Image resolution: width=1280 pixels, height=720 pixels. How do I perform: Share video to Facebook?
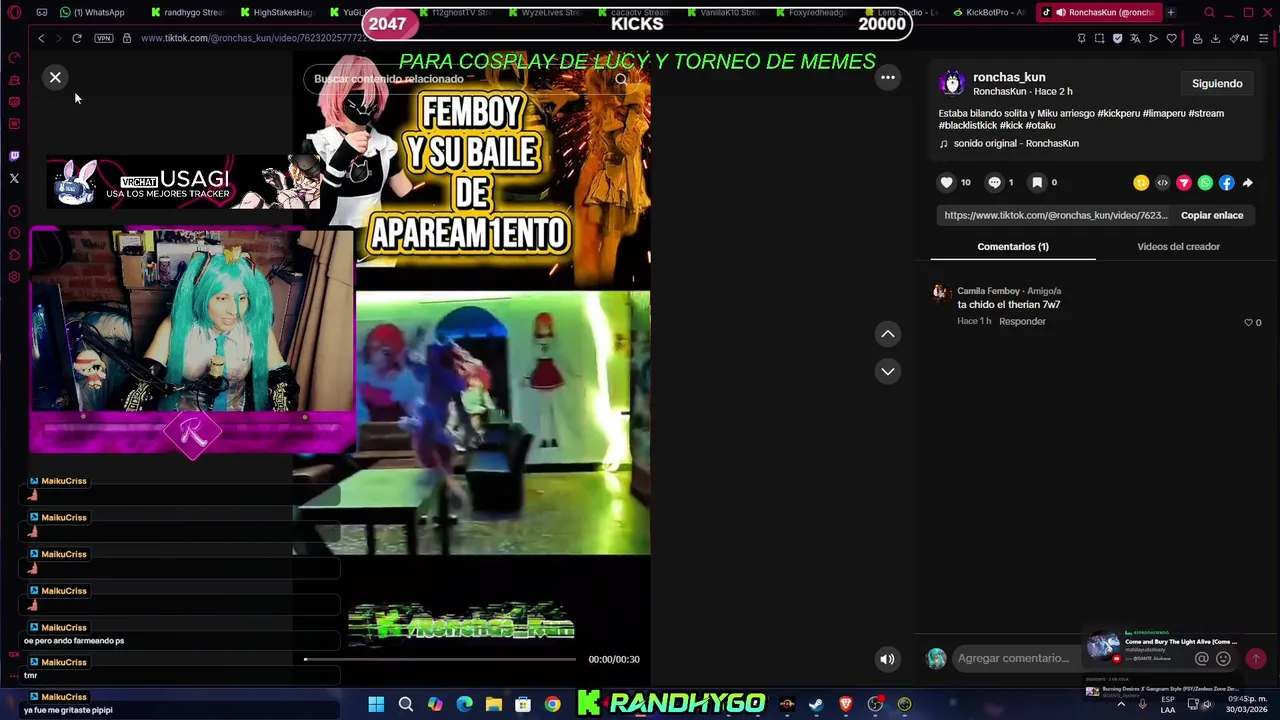1226,183
